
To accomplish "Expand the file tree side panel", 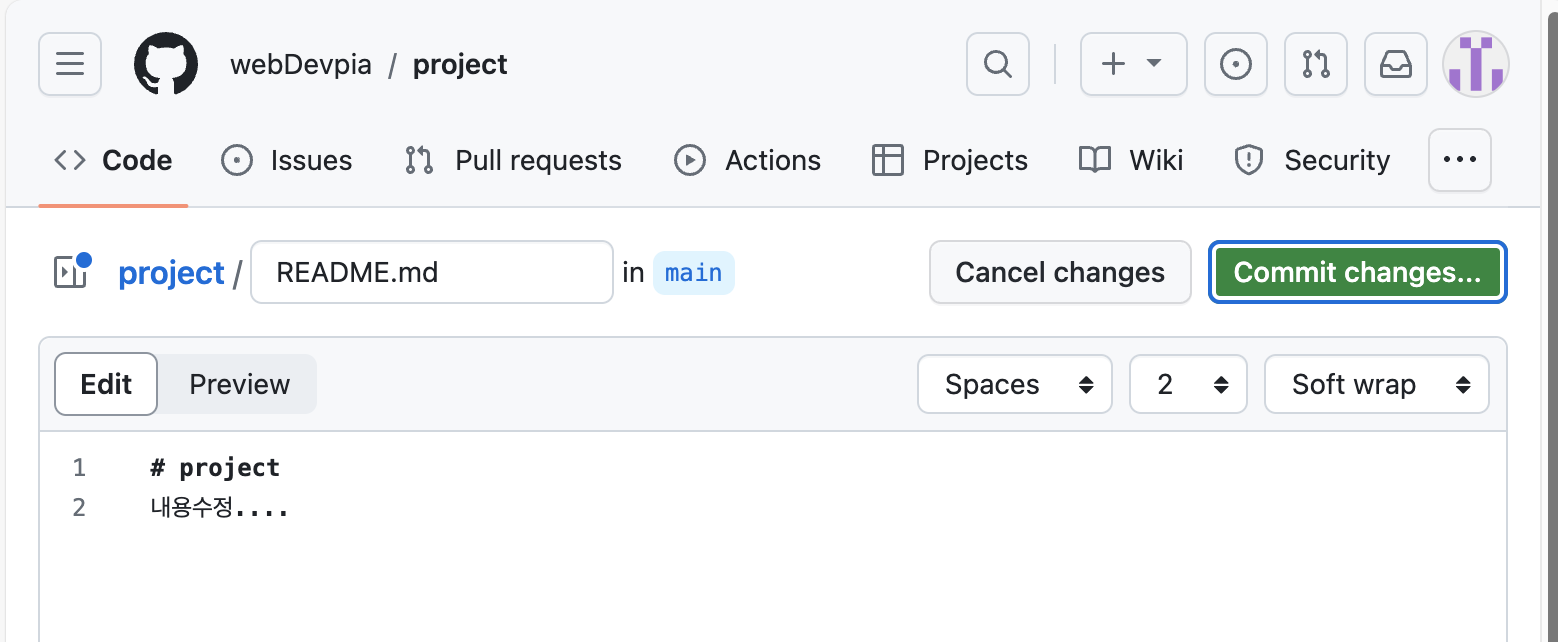I will coord(71,272).
